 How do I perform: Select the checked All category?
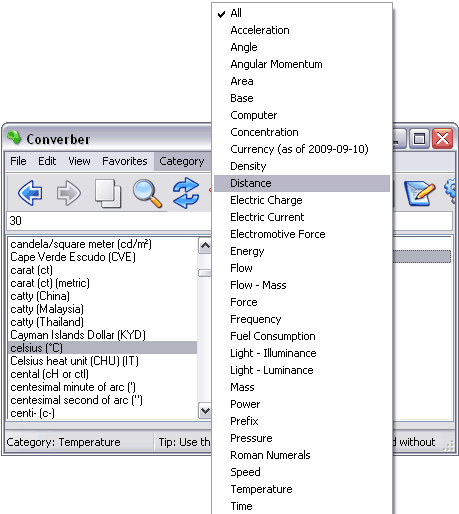click(302, 13)
